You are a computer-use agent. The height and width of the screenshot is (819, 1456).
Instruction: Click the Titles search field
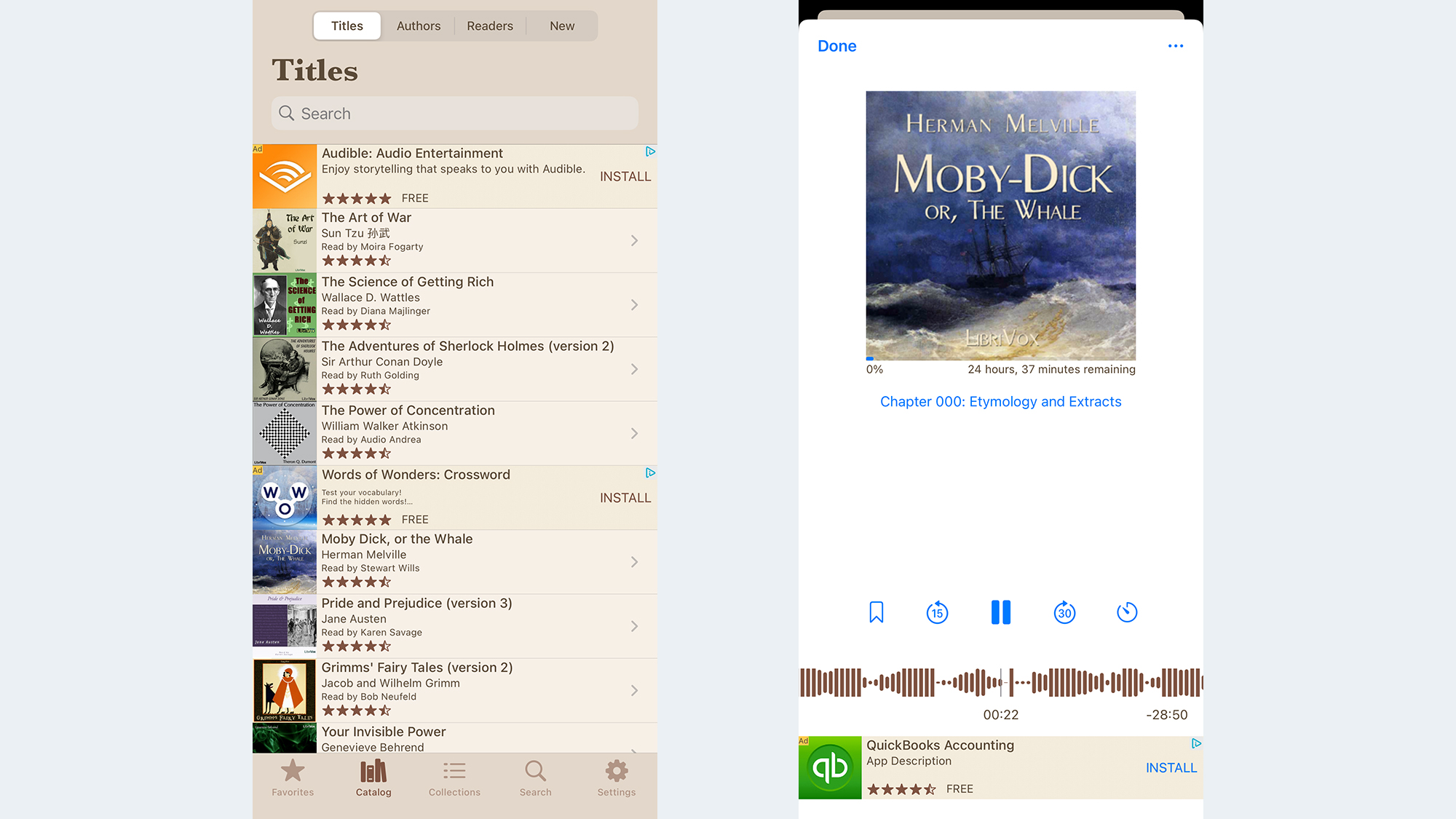(x=455, y=114)
